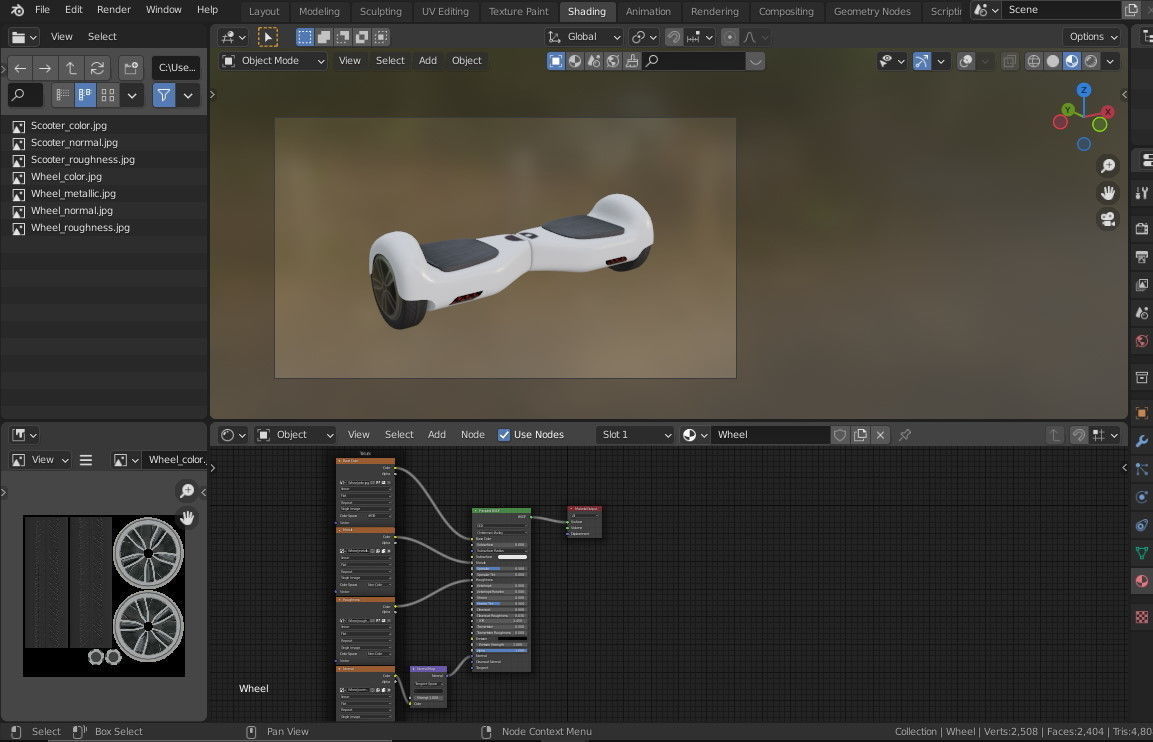1153x742 pixels.
Task: Open the Global transform orientation dropdown
Action: pyautogui.click(x=584, y=37)
